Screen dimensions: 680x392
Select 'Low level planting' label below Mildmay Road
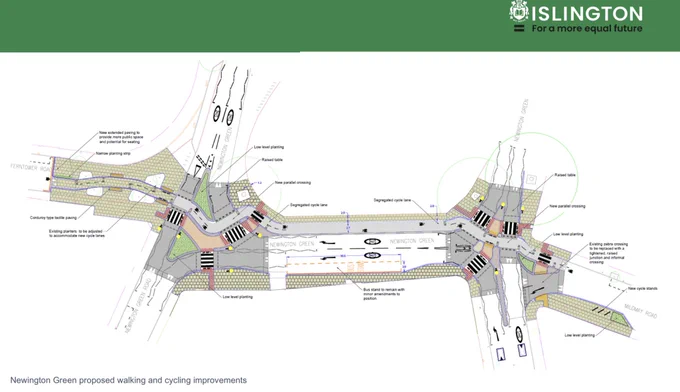(x=579, y=335)
